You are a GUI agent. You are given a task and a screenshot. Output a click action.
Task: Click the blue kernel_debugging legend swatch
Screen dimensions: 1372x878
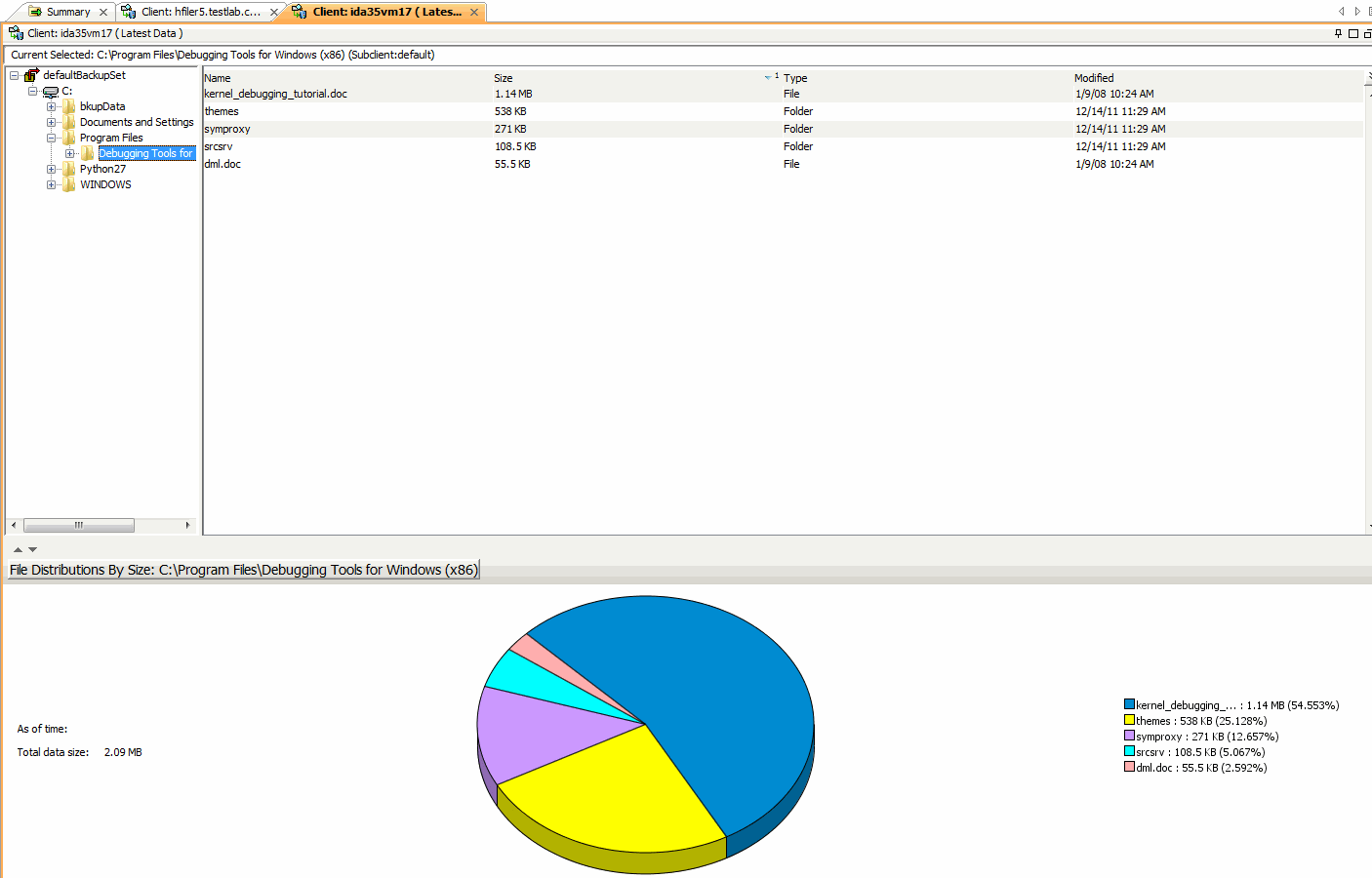point(1129,704)
